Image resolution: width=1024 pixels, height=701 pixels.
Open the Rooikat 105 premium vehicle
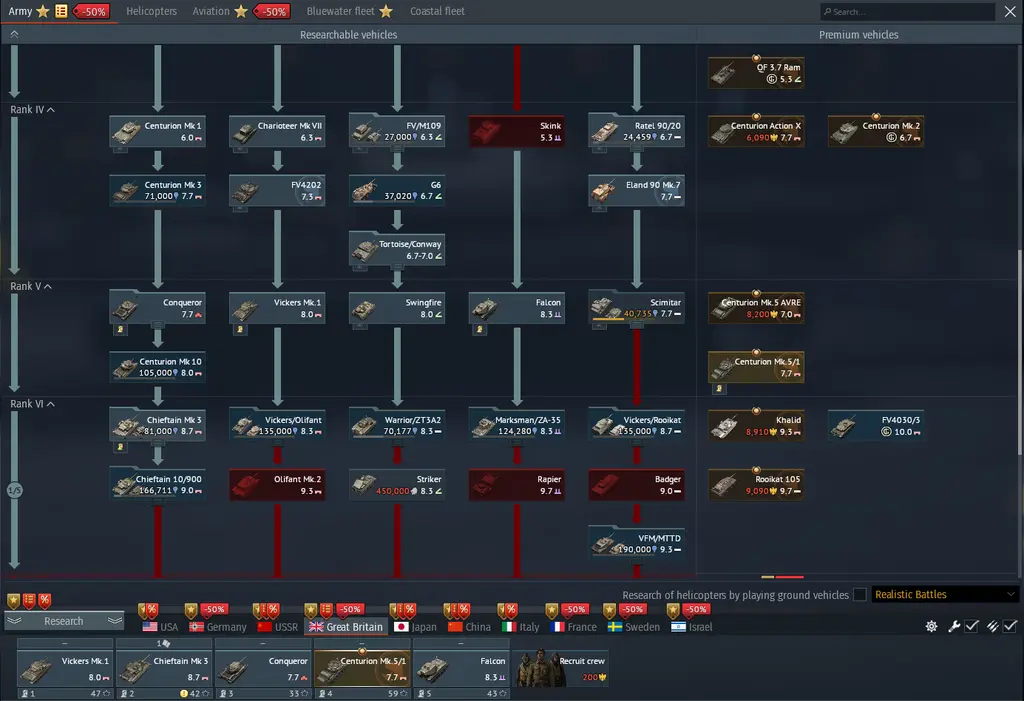(x=756, y=485)
